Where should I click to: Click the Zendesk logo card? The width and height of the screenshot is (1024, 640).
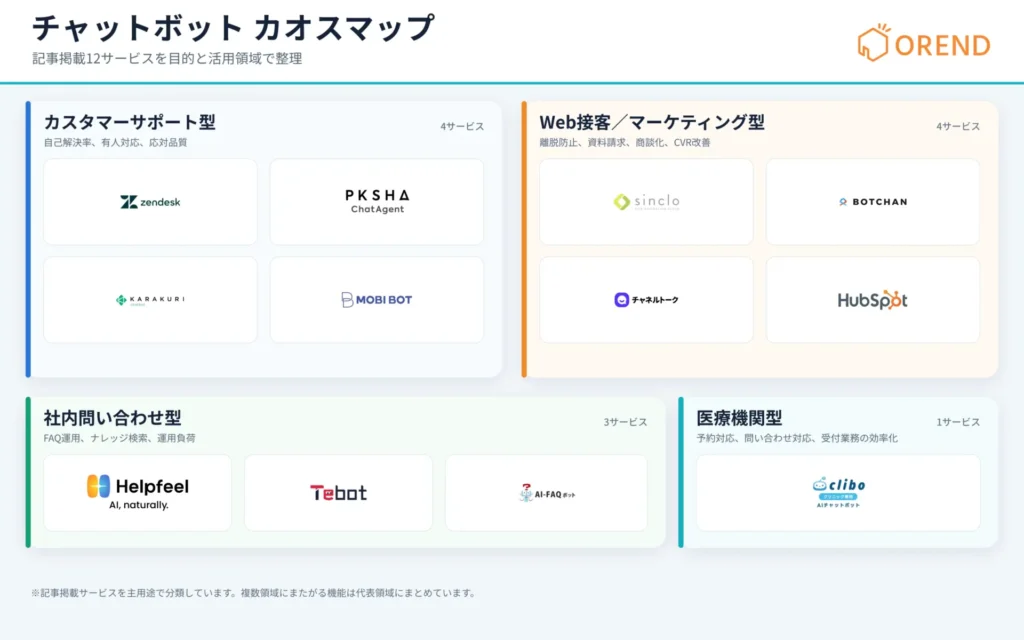(x=150, y=202)
